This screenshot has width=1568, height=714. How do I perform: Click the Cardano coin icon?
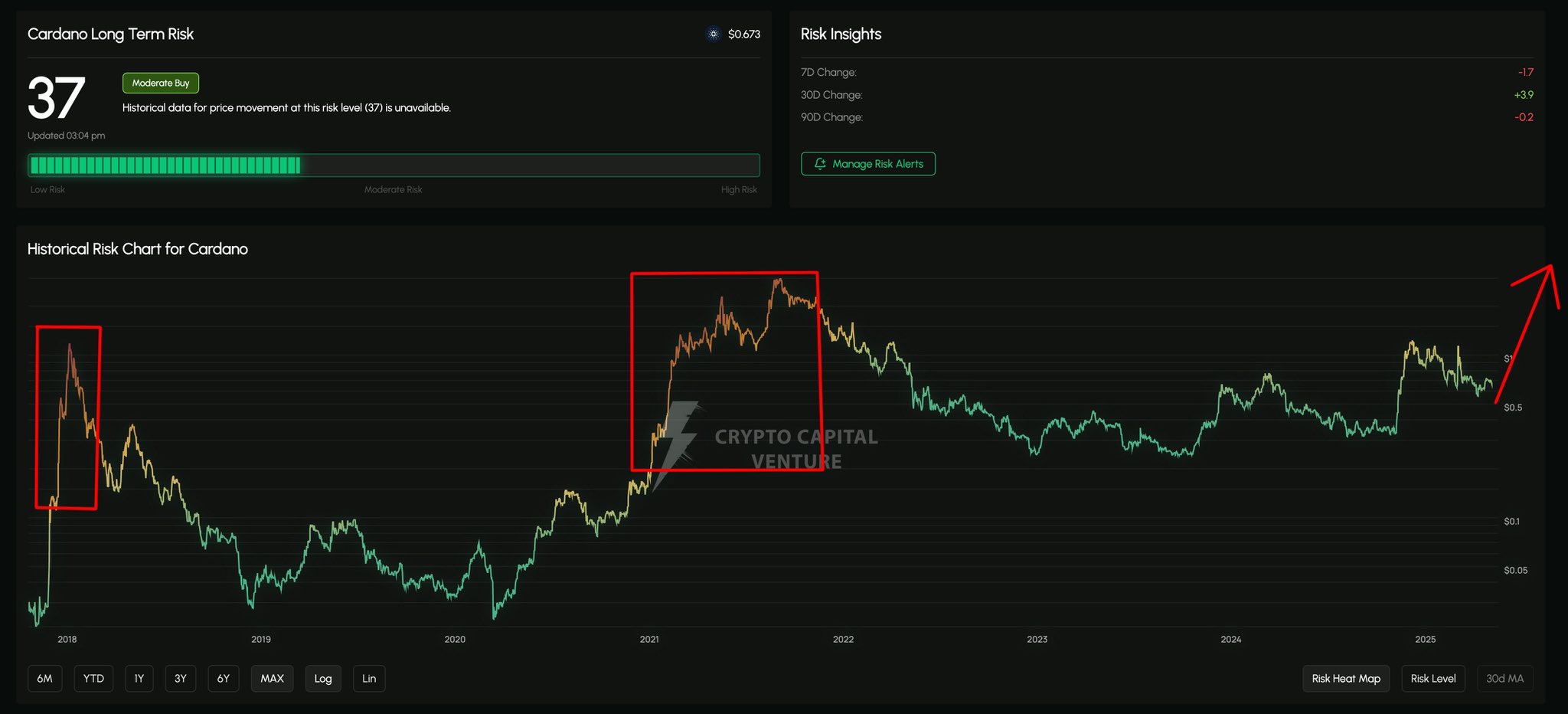713,34
